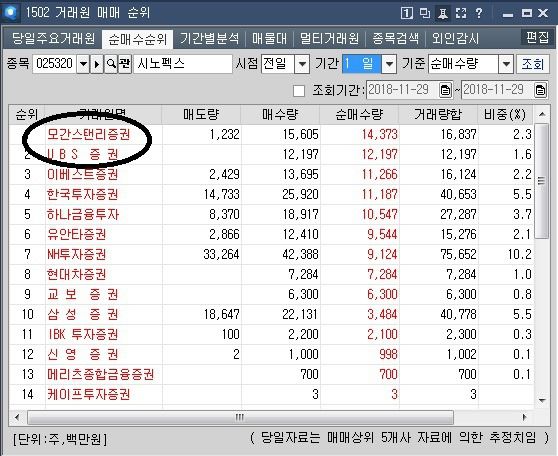Screen dimensions: 558x456
Task: Expand the 기간 dropdown arrow
Action: pos(389,64)
